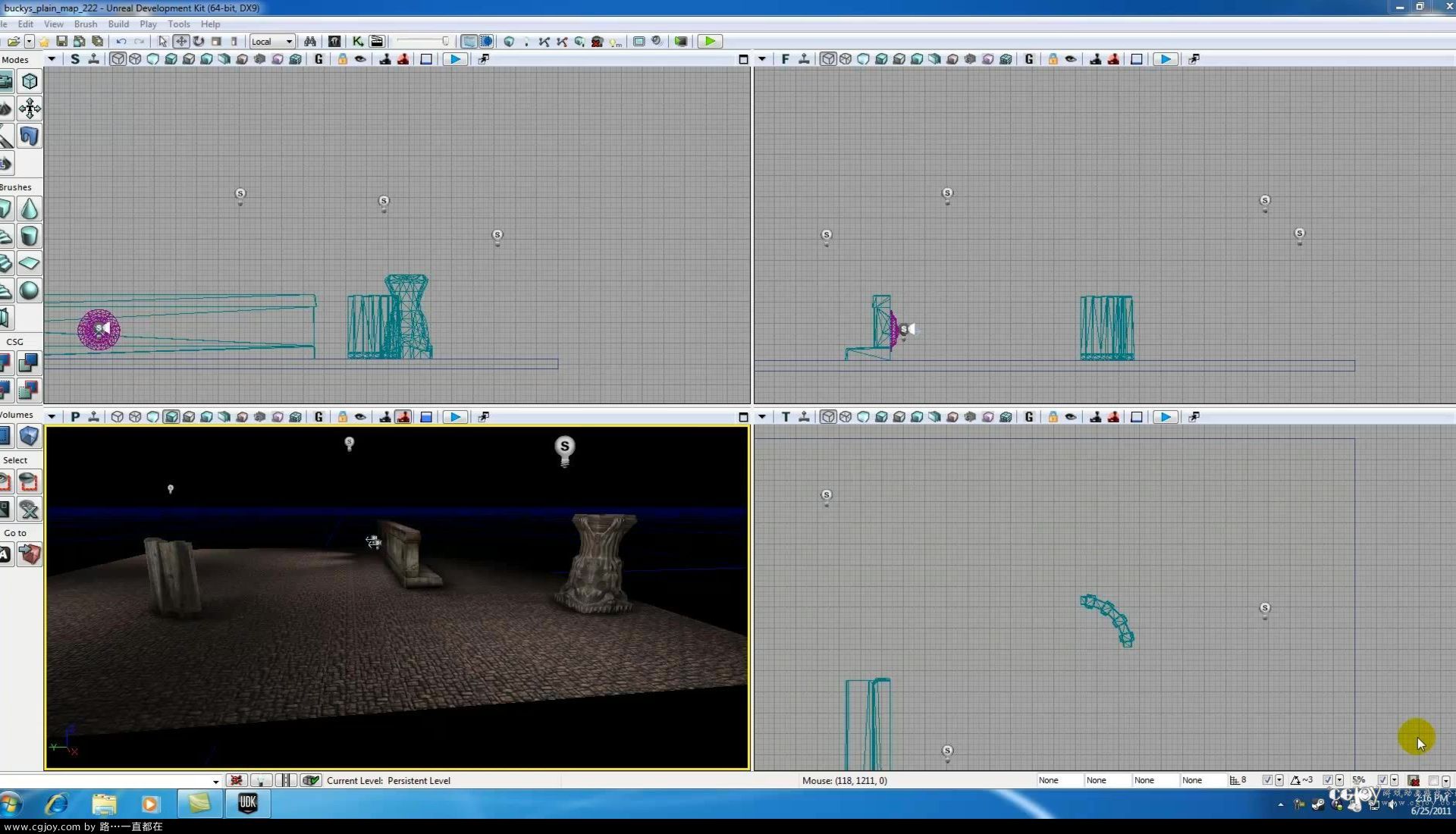Click Hide Selected actors icon
This screenshot has height=834, width=1456.
(x=30, y=481)
